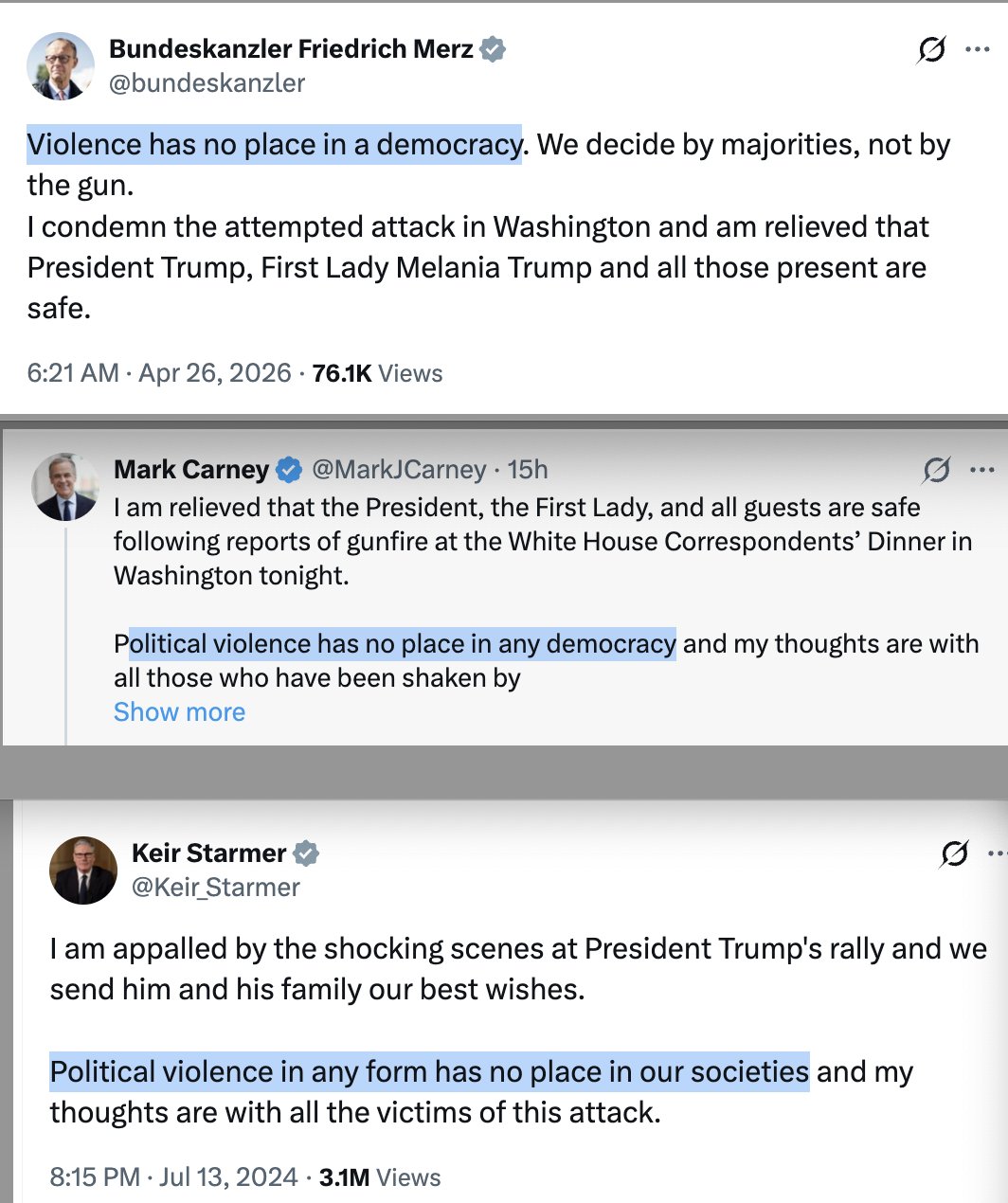Open the more options menu on Carney's post
The width and height of the screenshot is (1008, 1203).
coord(982,470)
